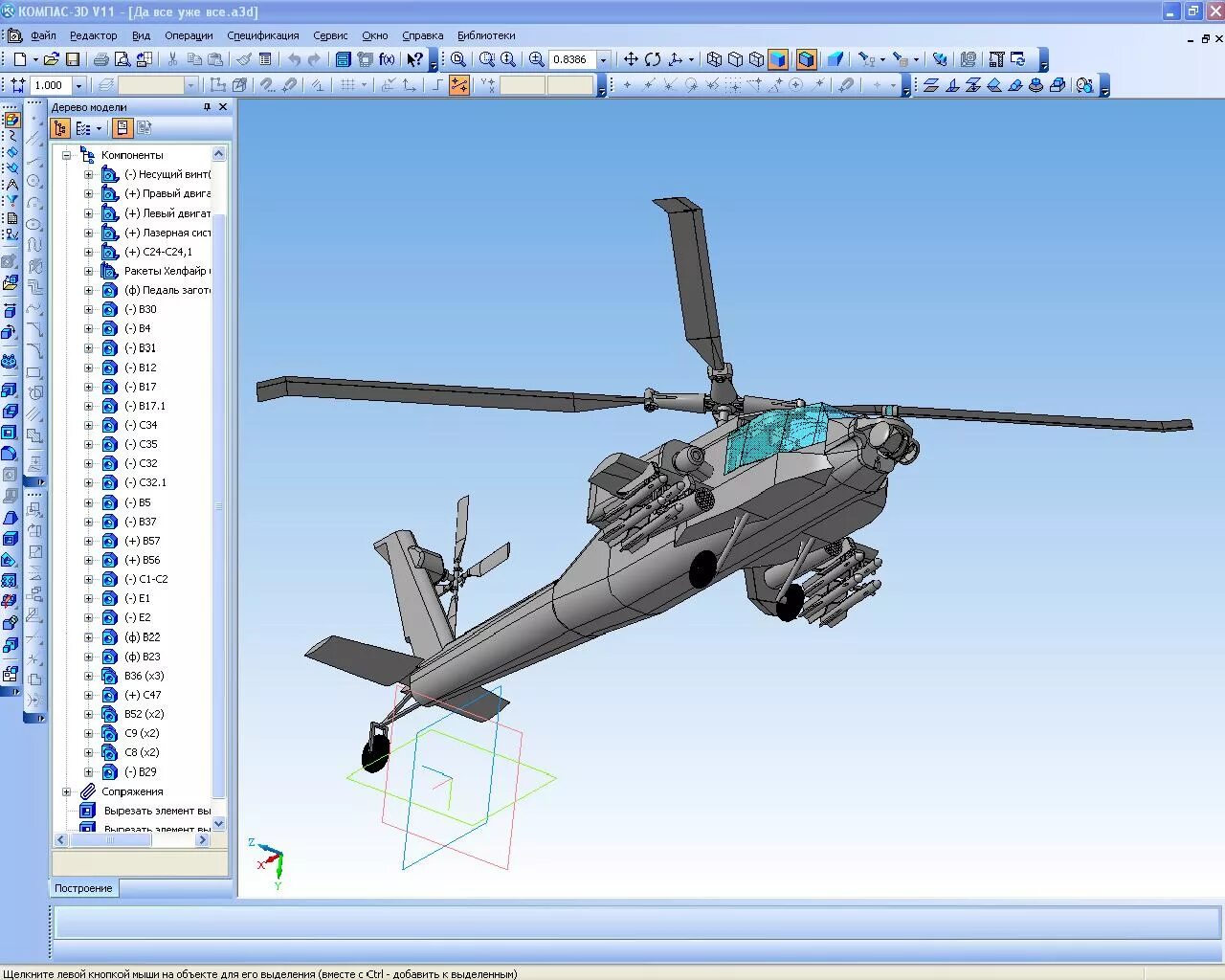Select part C1-C2 in model tree
Image resolution: width=1225 pixels, height=980 pixels.
(145, 579)
